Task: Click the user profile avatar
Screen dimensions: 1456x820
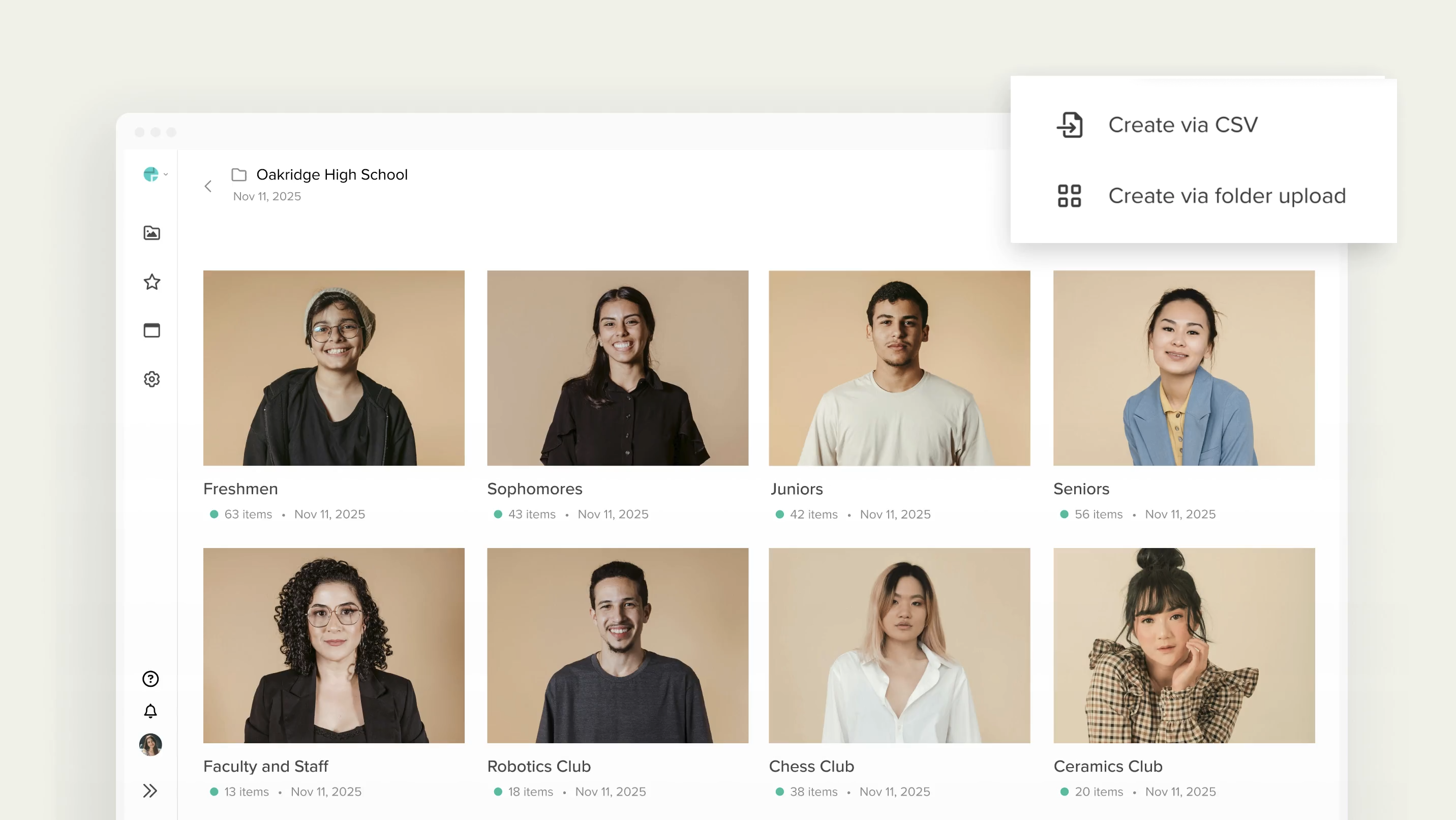Action: (x=150, y=744)
